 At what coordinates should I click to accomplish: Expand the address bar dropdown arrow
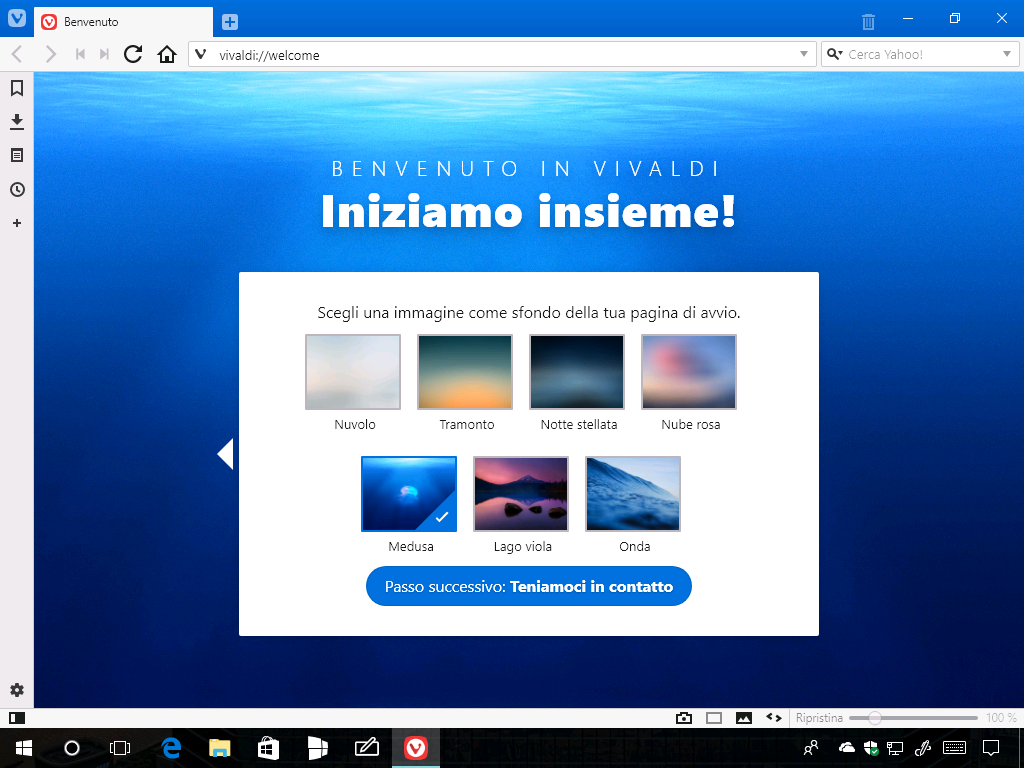(804, 54)
